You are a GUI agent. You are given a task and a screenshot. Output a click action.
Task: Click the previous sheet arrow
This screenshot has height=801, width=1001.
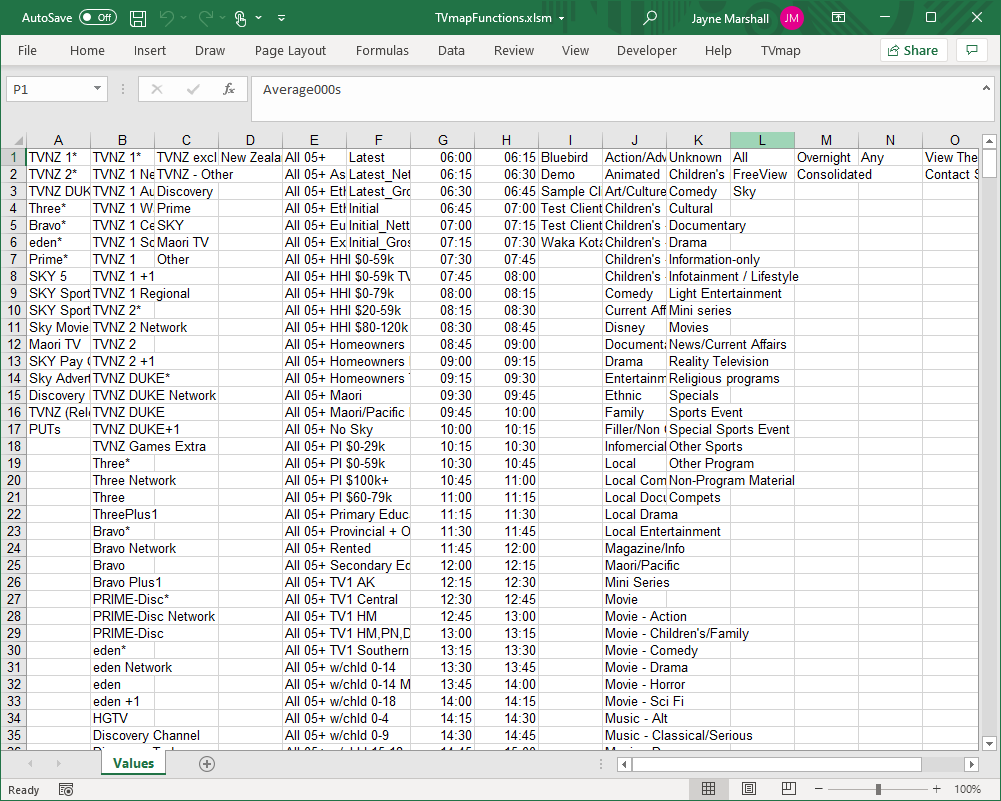(30, 763)
